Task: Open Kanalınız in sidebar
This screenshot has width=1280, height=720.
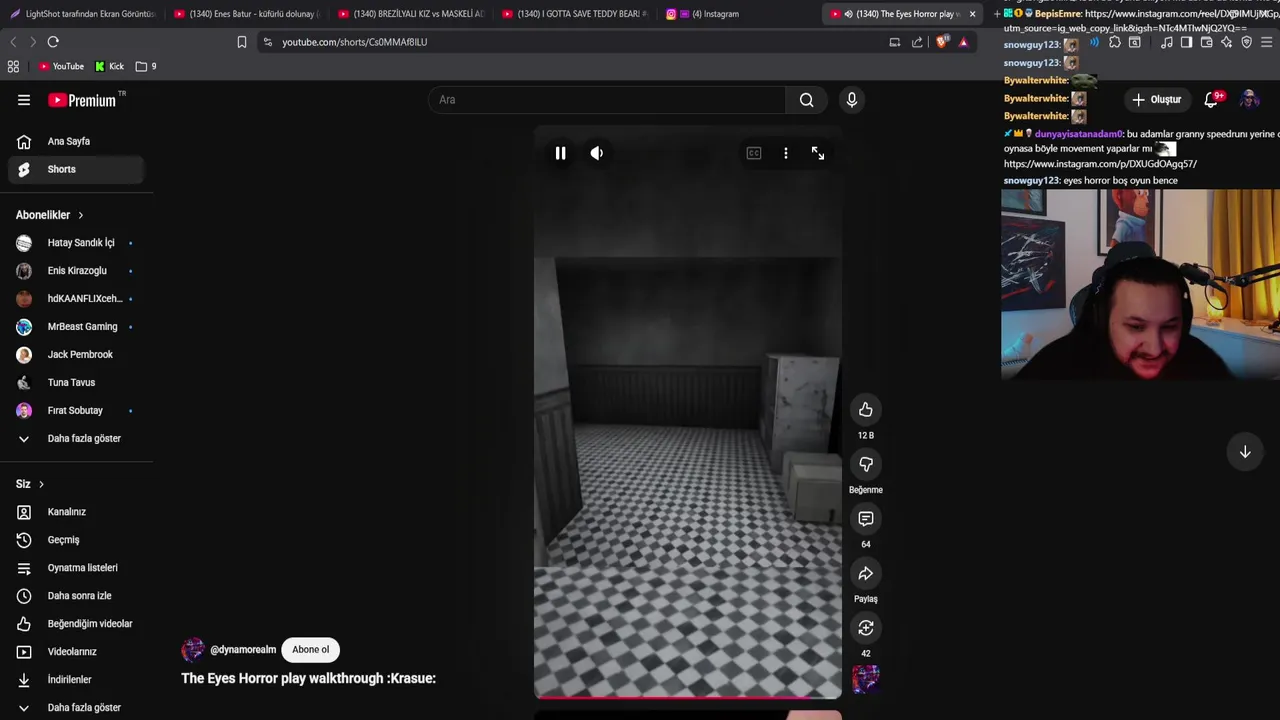Action: (77, 512)
